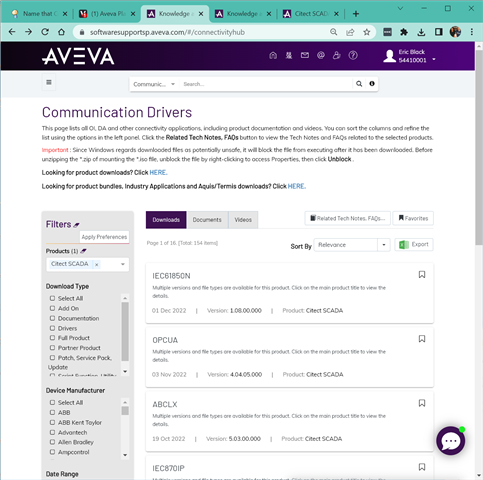The width and height of the screenshot is (483, 480).
Task: Click the AVEVA logo
Action: pos(78,56)
